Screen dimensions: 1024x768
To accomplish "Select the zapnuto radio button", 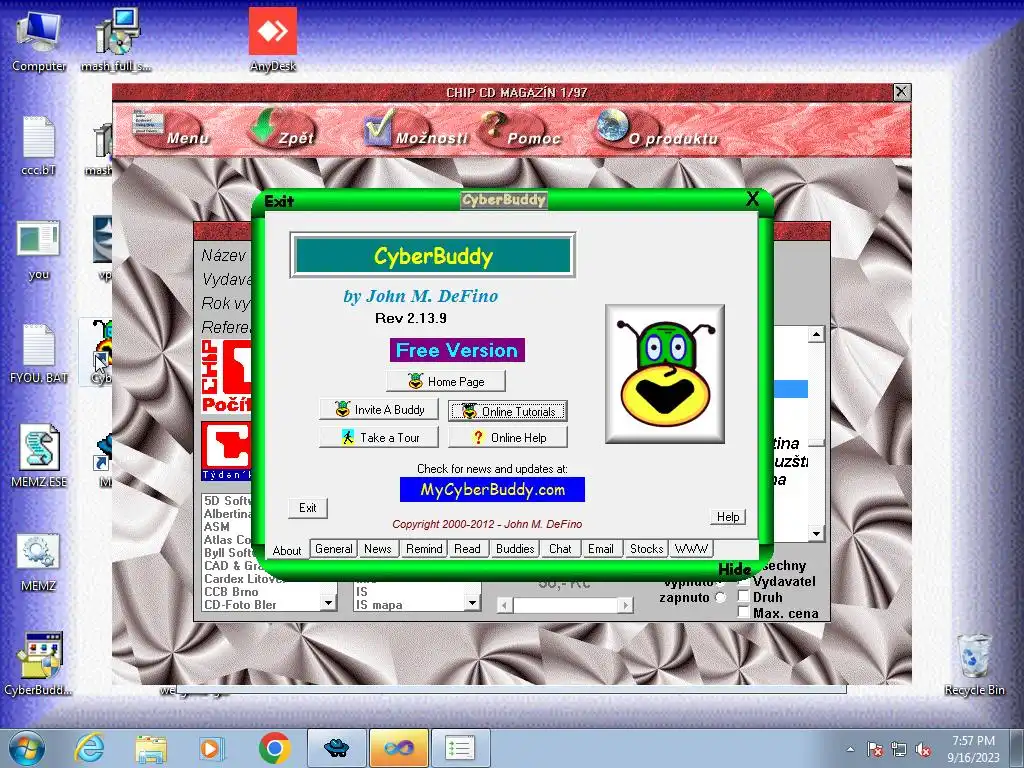I will click(x=720, y=598).
